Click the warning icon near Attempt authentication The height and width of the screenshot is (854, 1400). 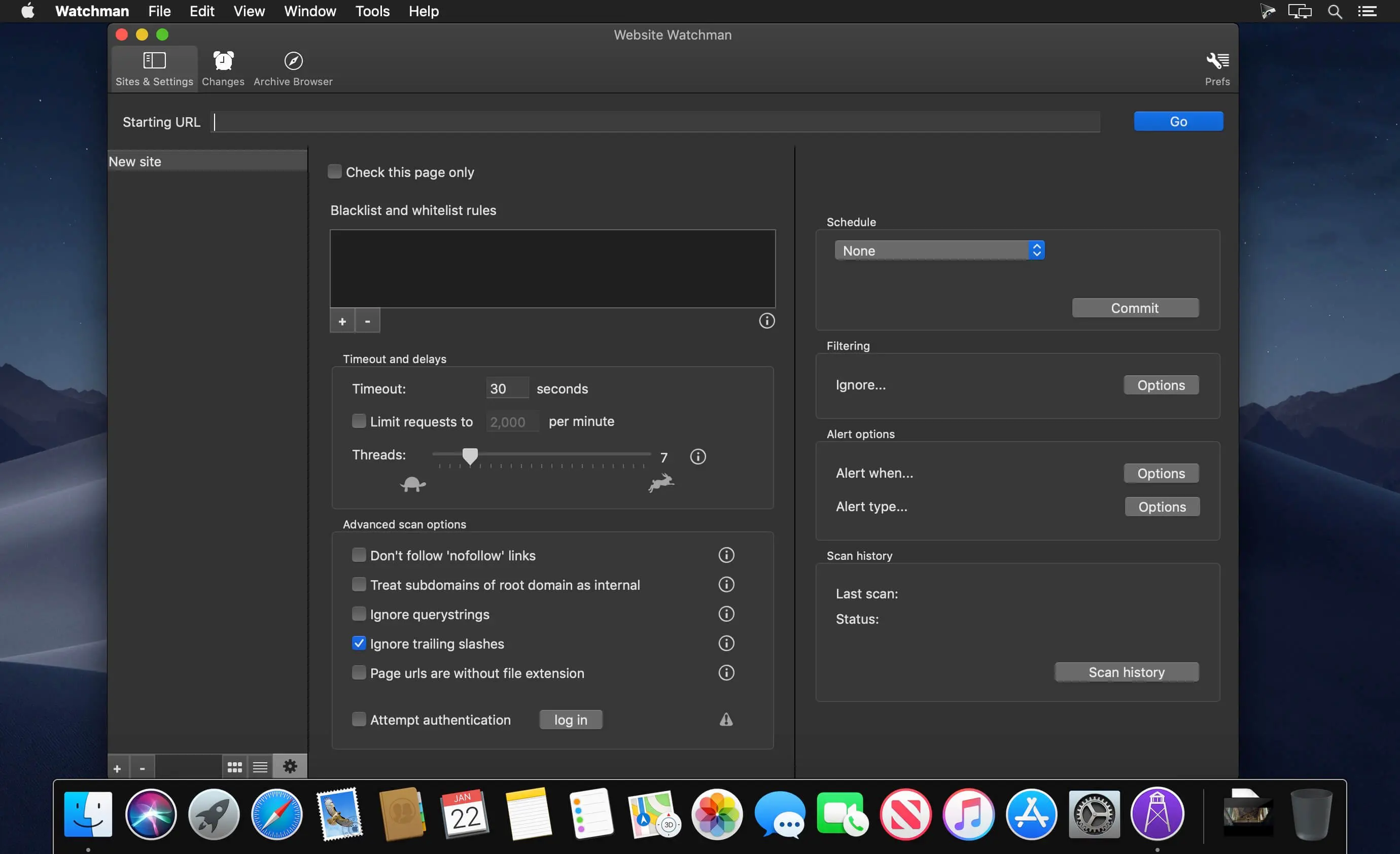(726, 719)
